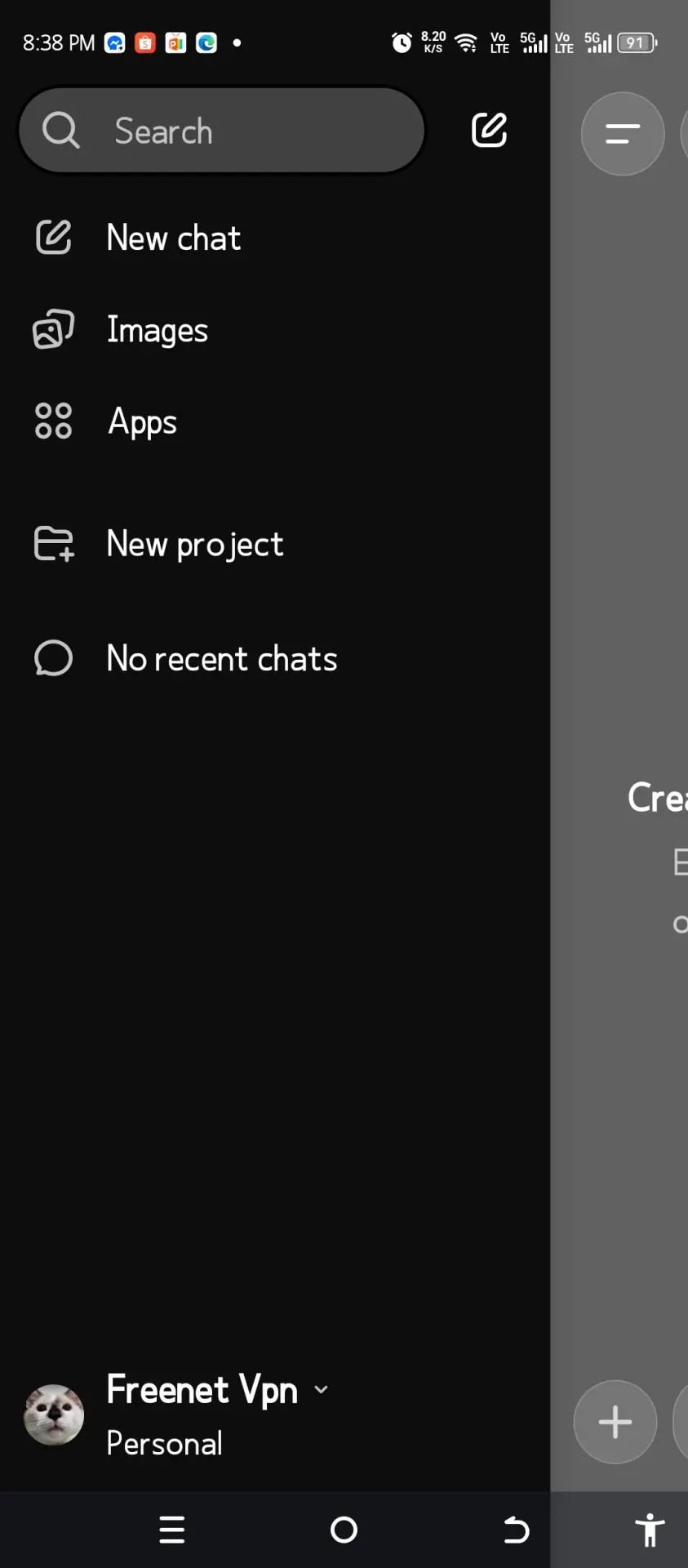
Task: Open the Images gallery icon
Action: [53, 330]
